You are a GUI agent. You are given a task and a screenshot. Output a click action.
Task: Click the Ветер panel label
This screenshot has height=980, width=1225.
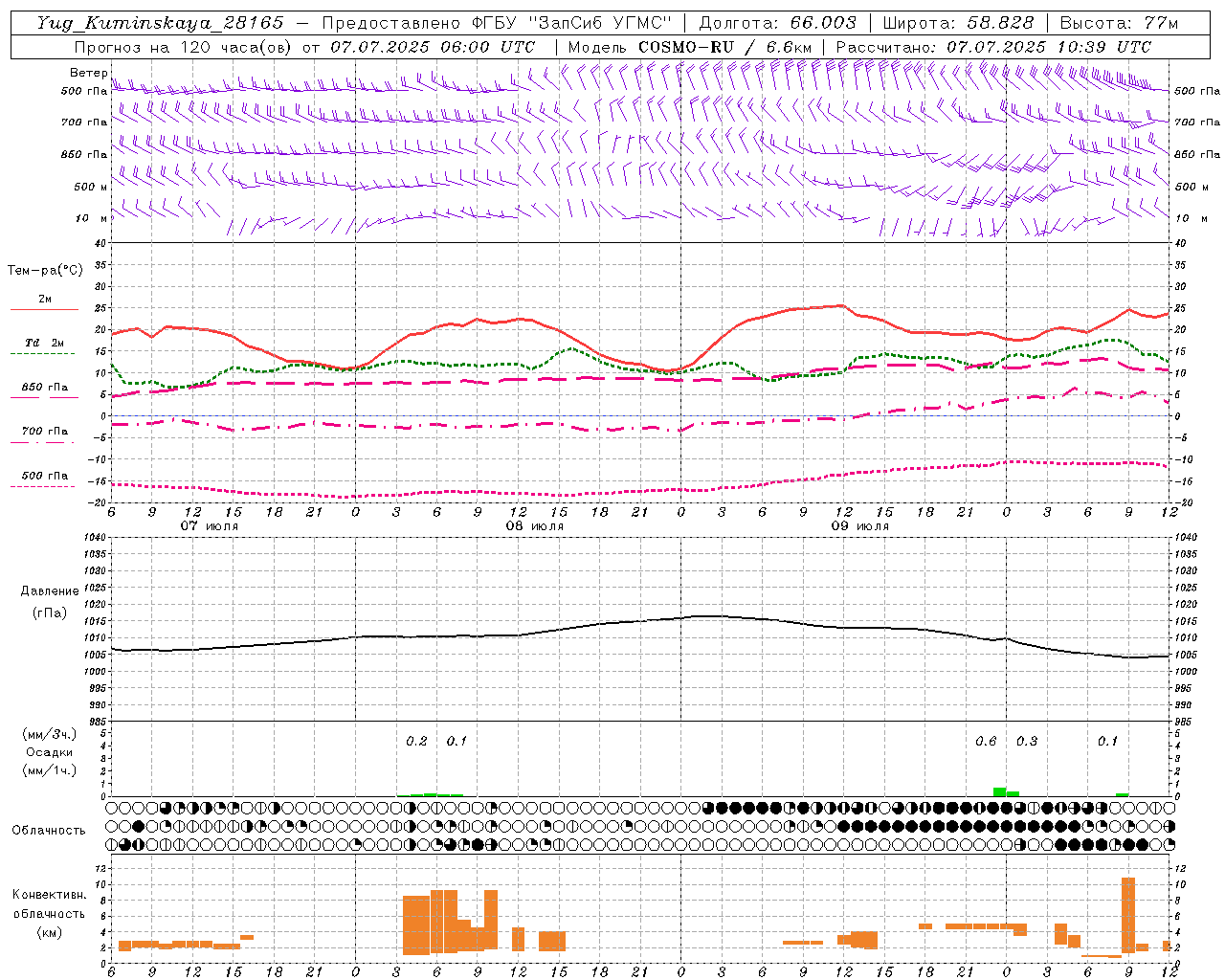[x=88, y=73]
